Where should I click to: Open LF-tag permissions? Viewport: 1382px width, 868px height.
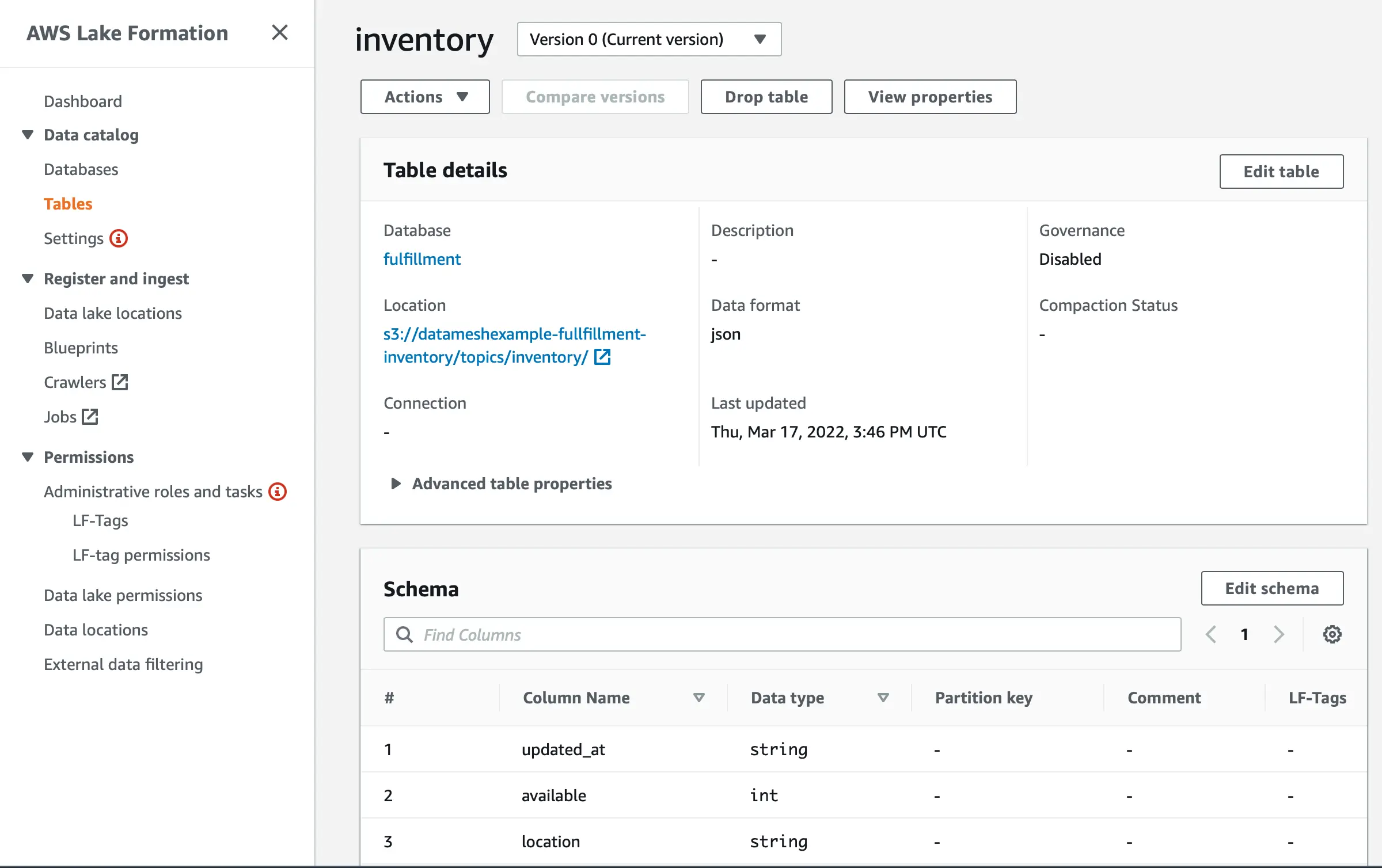click(141, 555)
